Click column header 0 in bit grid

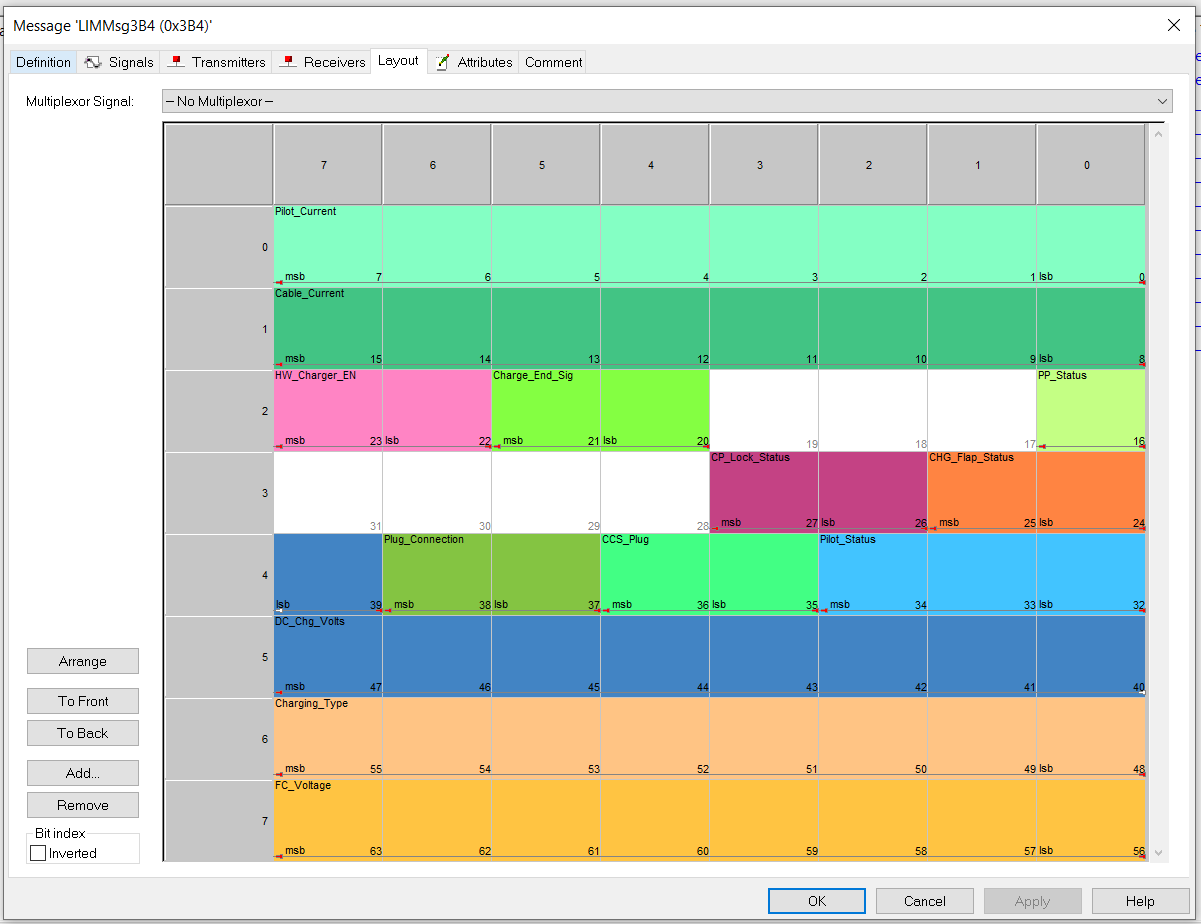coord(1091,165)
